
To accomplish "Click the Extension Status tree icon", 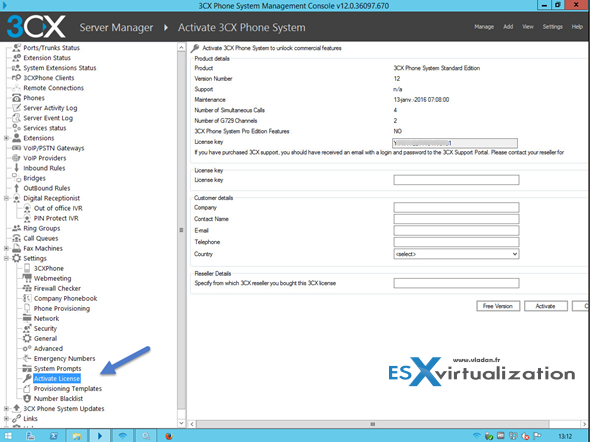I will pyautogui.click(x=16, y=58).
